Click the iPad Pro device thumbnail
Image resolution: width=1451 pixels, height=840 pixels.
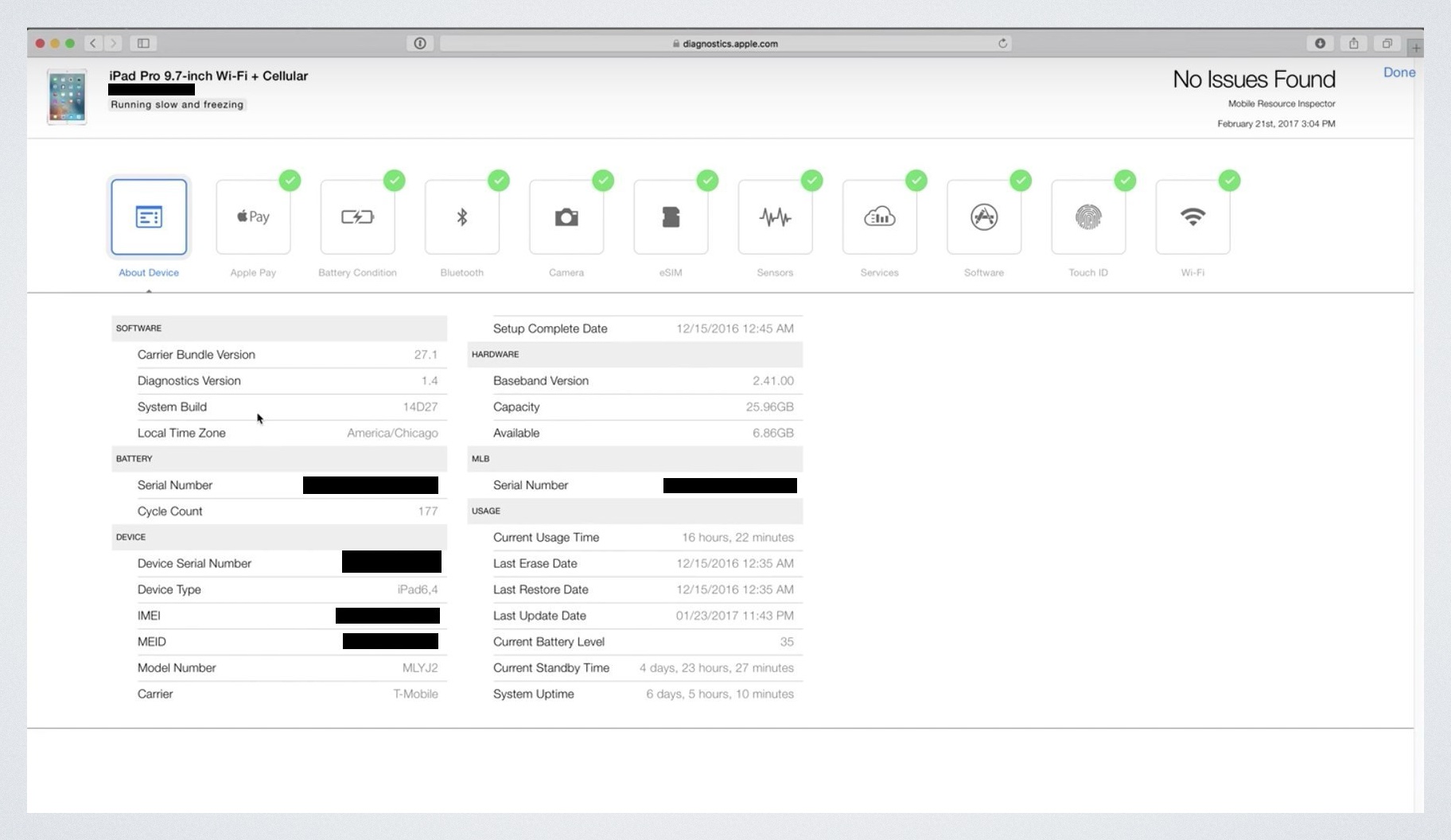point(67,96)
